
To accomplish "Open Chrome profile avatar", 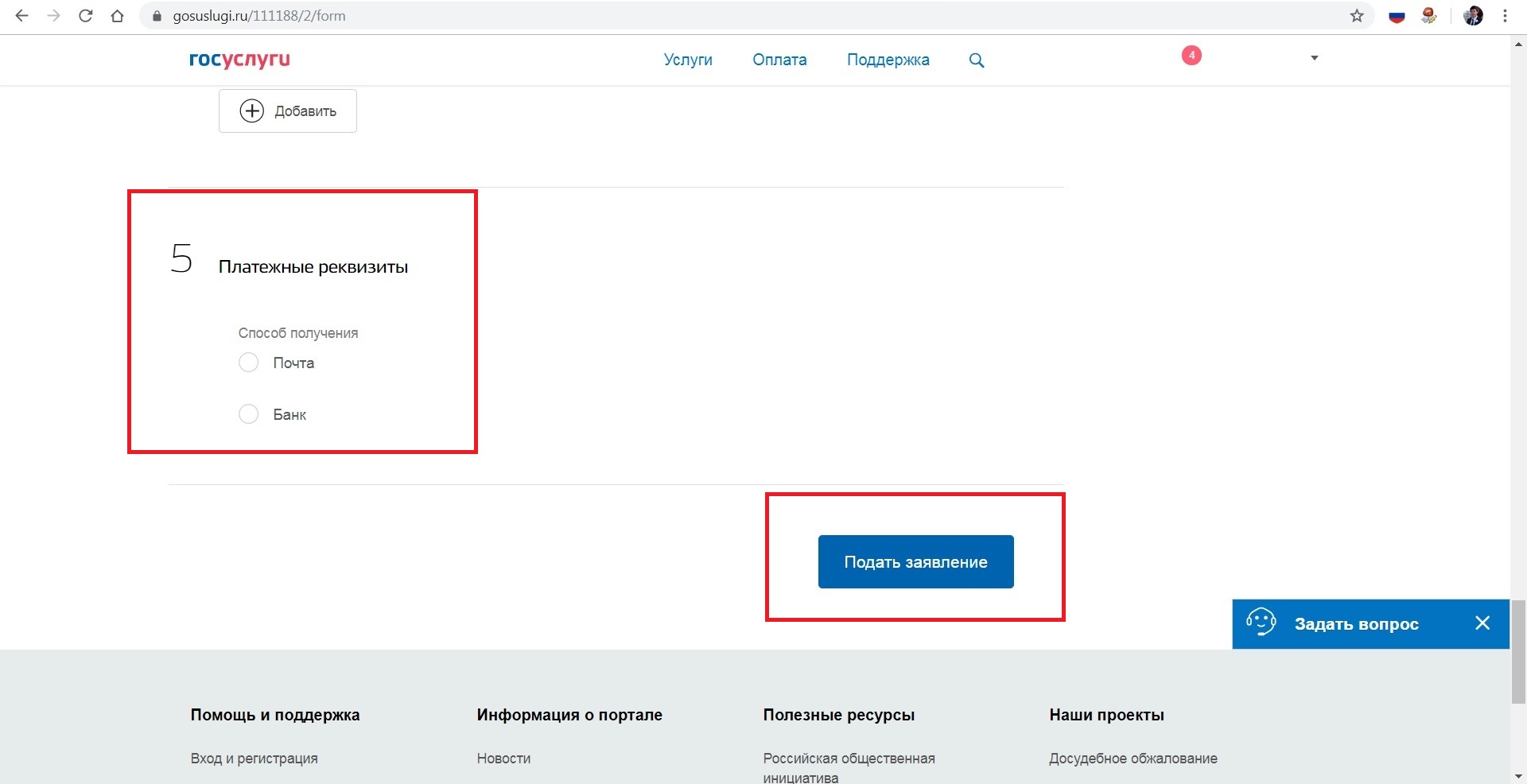I will (x=1473, y=16).
